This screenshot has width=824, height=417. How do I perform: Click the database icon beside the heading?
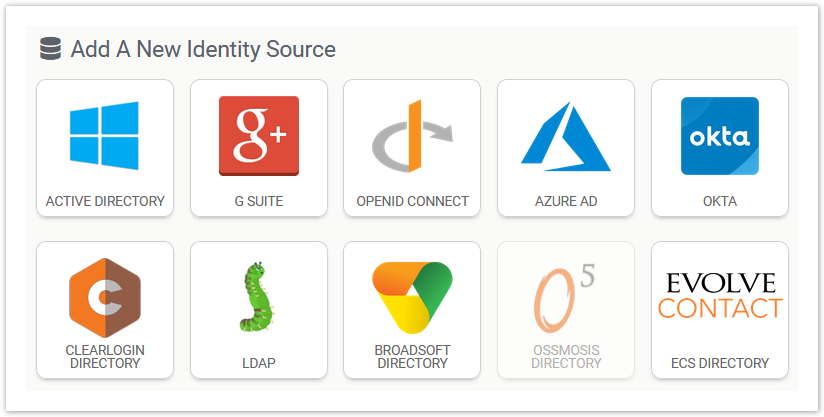point(50,49)
